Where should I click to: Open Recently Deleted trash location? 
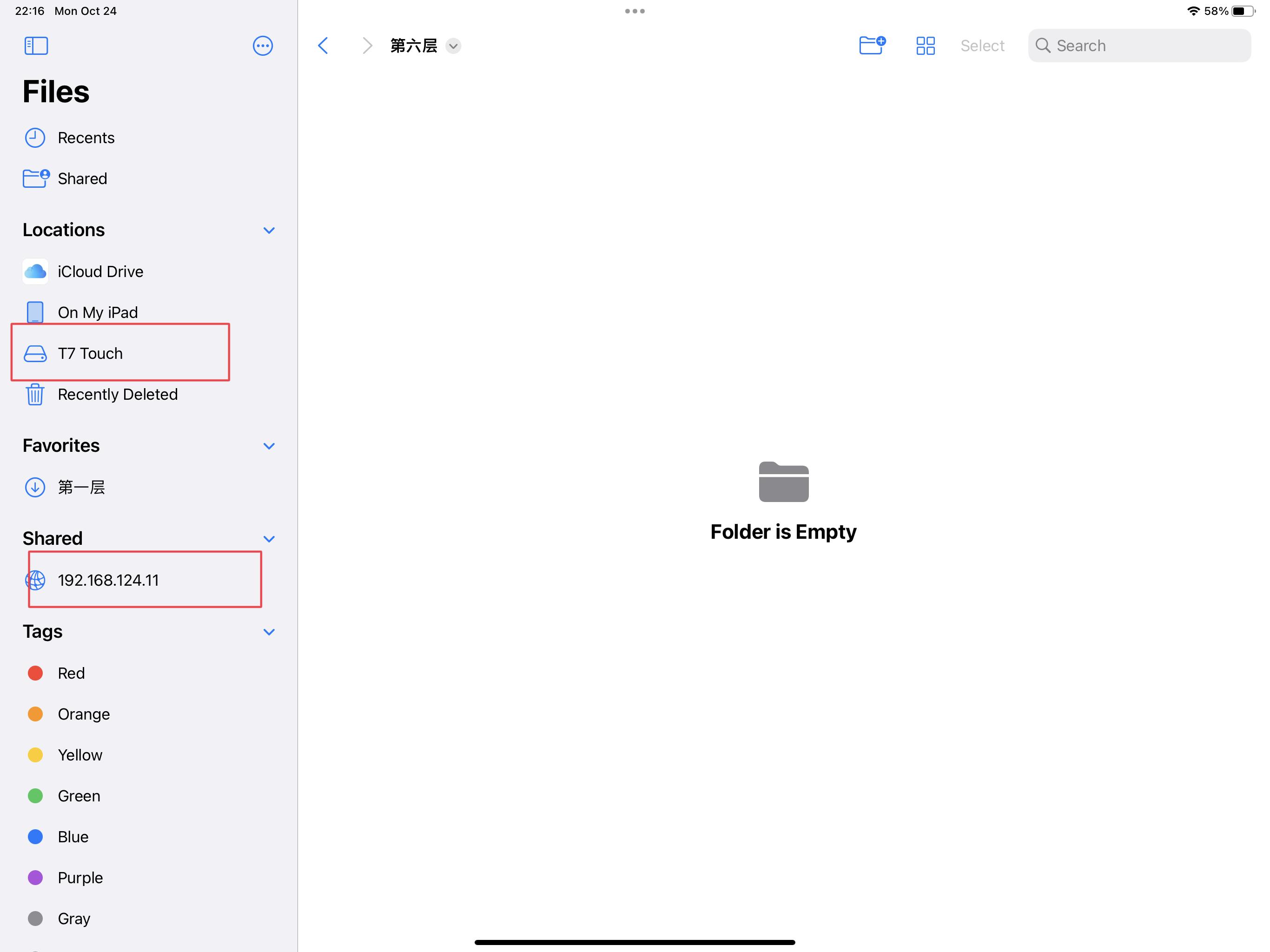coord(117,395)
